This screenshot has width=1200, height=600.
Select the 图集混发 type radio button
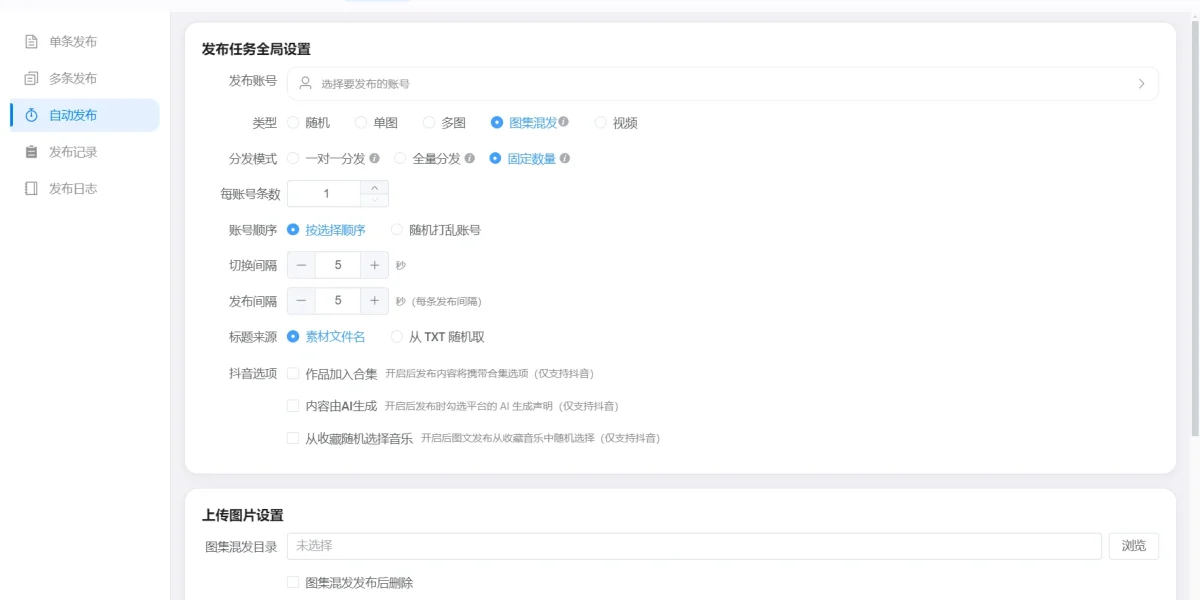pyautogui.click(x=497, y=123)
